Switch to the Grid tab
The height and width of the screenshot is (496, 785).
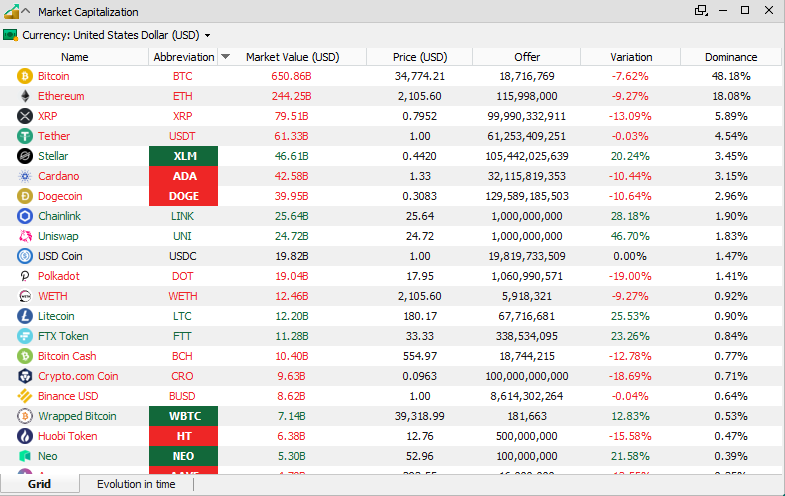[x=40, y=484]
